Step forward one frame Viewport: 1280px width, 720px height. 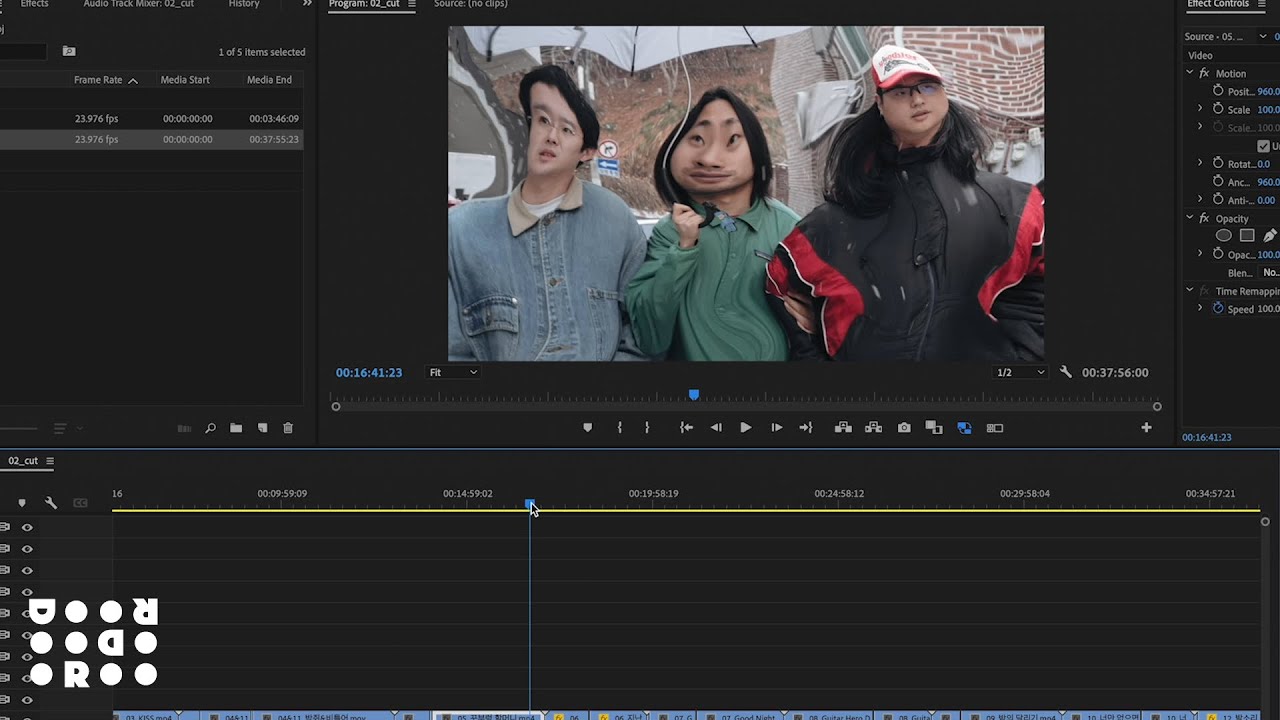776,428
